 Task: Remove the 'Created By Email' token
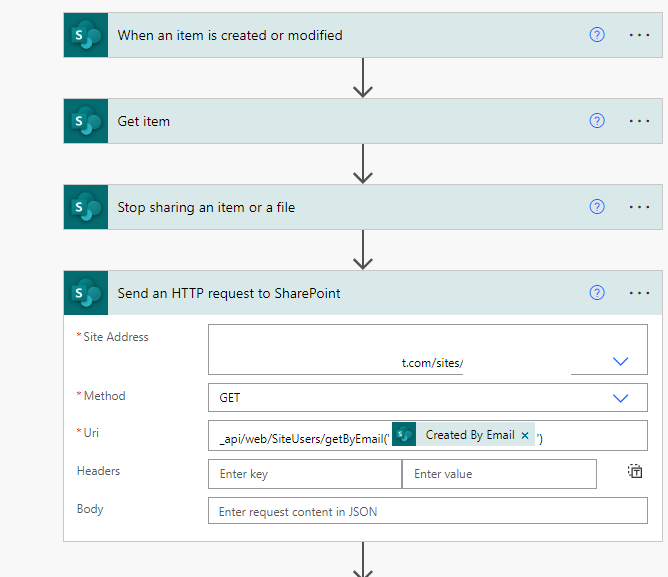525,436
